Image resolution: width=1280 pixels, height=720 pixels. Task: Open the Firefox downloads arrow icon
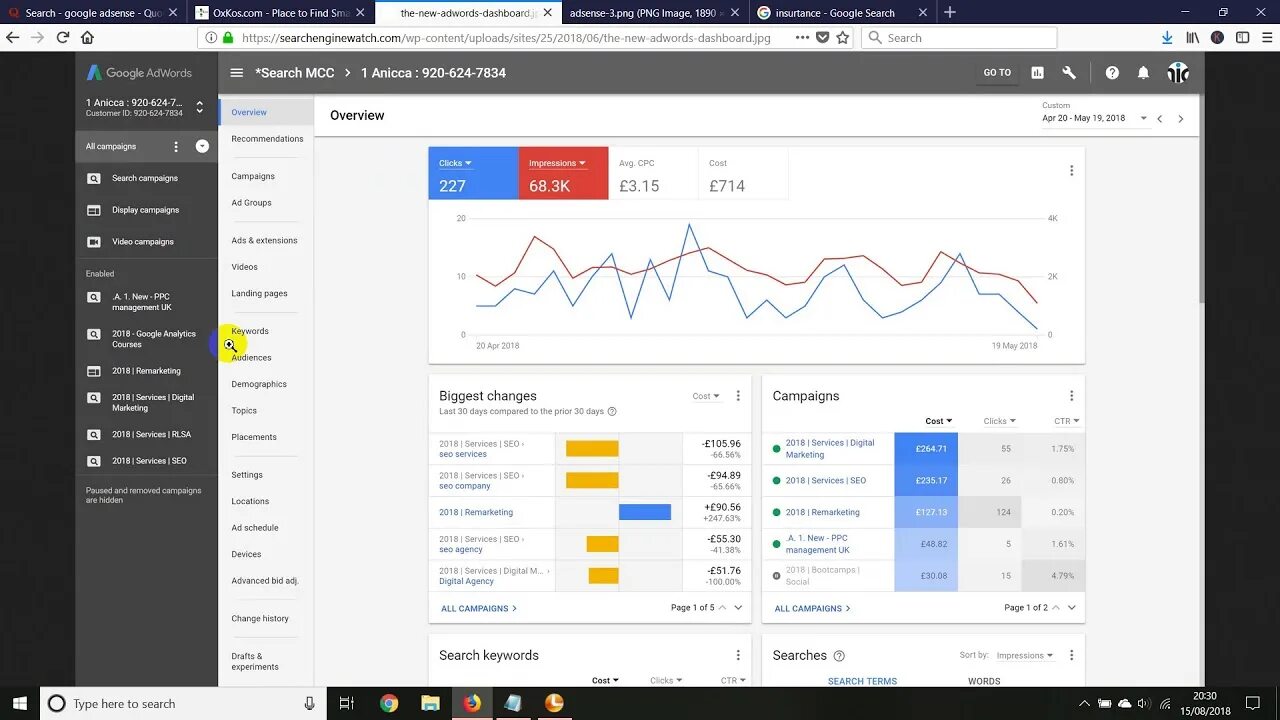click(1167, 37)
